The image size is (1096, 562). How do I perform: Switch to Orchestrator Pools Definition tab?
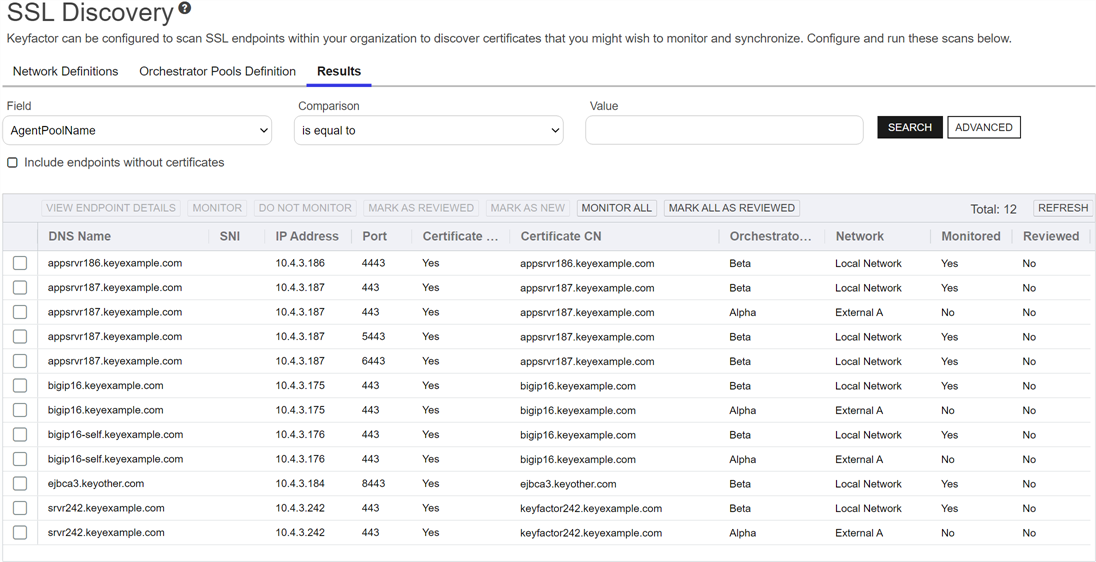click(x=217, y=71)
